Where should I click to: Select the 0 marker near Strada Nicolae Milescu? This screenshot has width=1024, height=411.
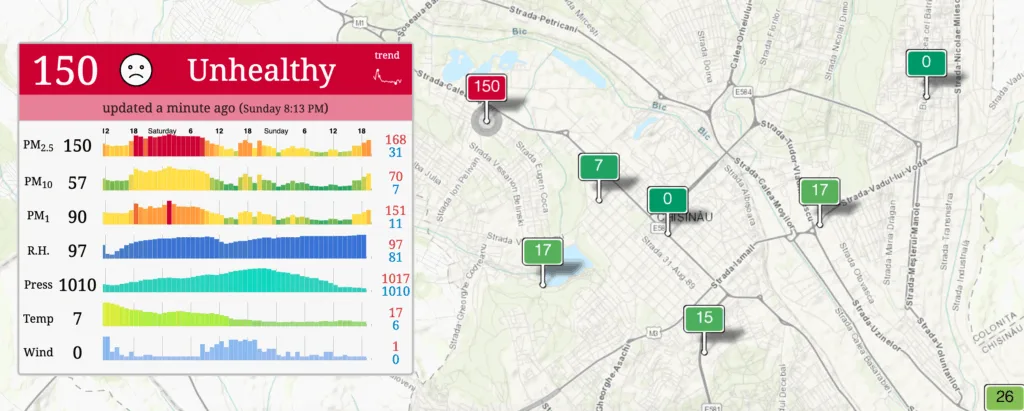point(926,63)
